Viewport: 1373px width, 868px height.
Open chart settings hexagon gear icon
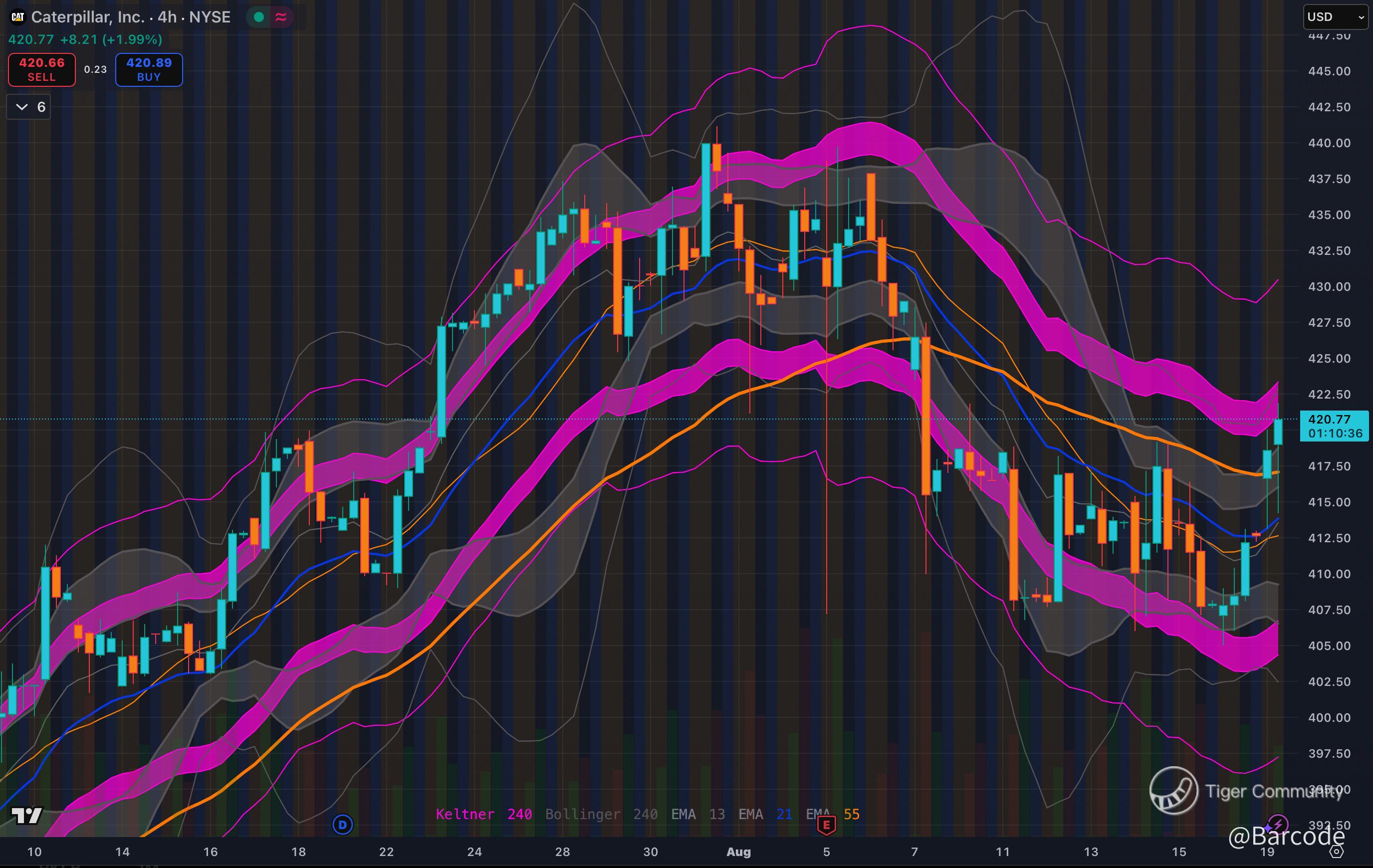[1336, 852]
